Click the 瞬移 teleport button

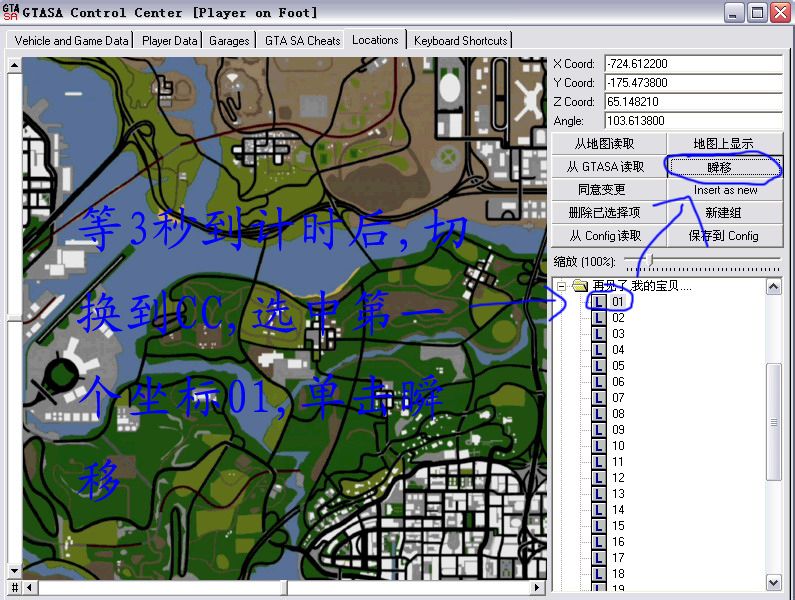point(725,166)
